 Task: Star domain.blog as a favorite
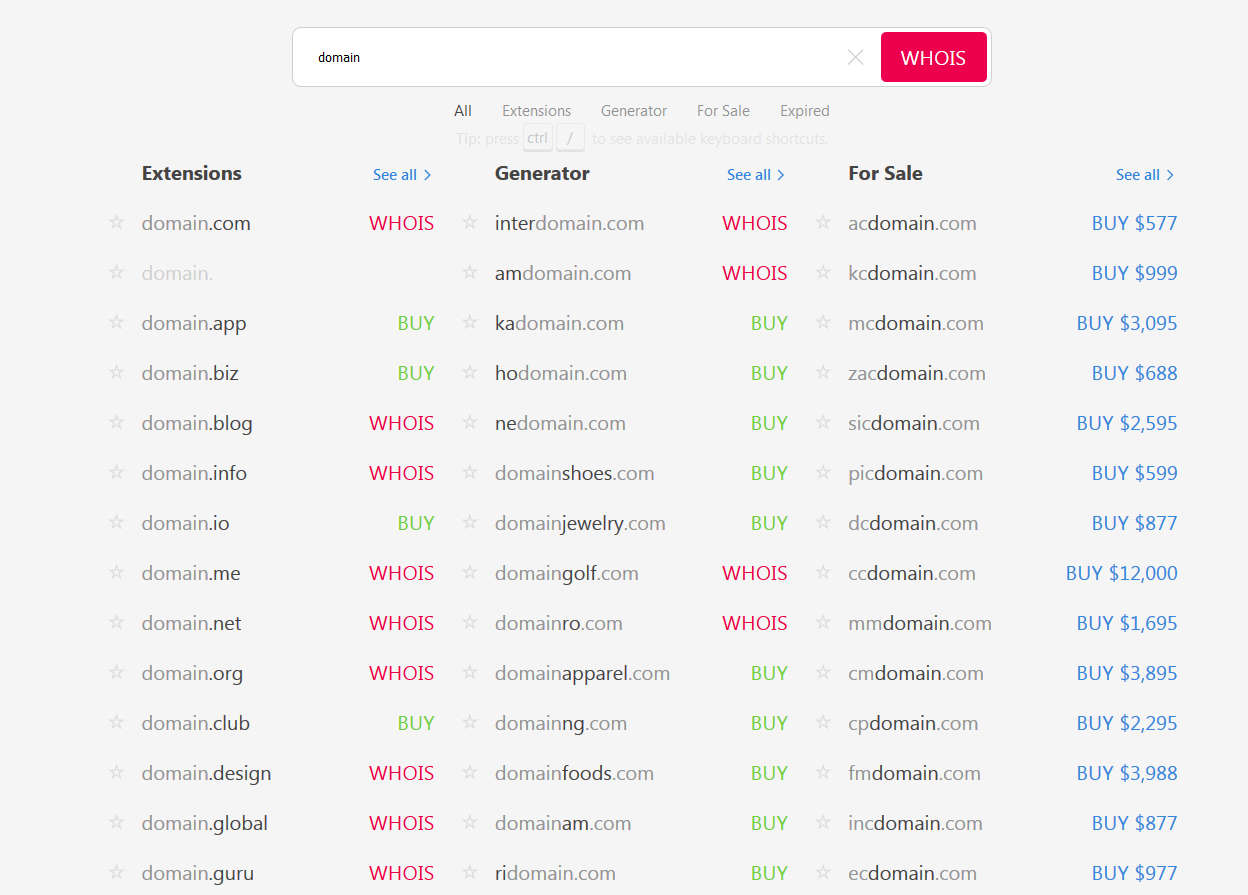pyautogui.click(x=116, y=422)
